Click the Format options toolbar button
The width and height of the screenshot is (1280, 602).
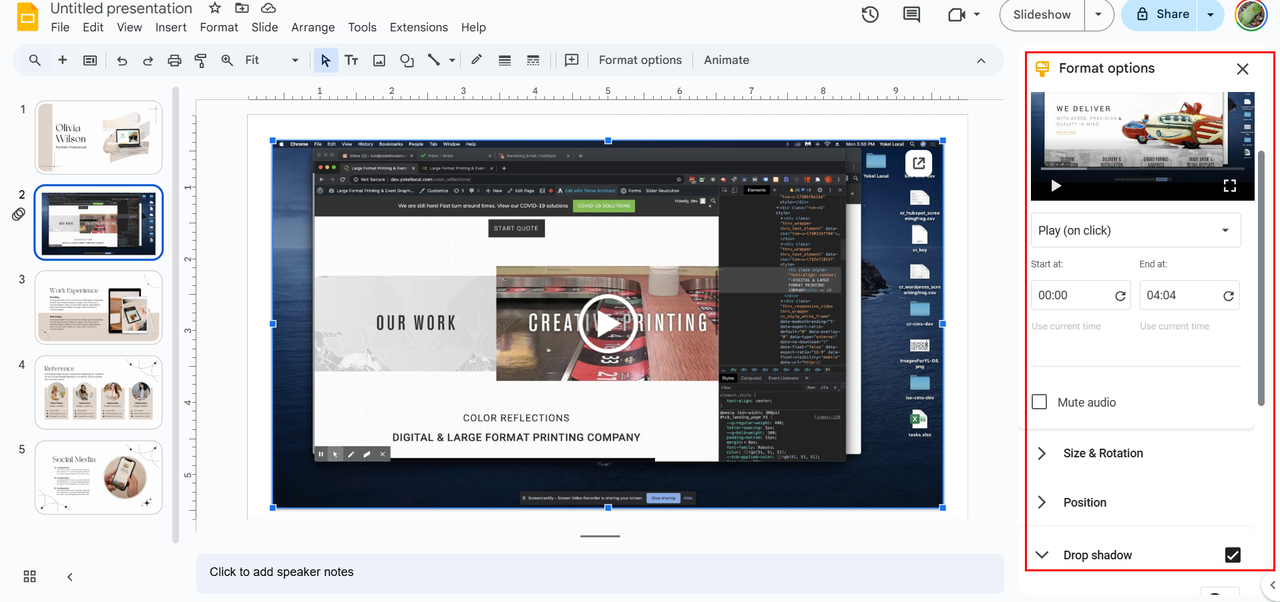(640, 60)
